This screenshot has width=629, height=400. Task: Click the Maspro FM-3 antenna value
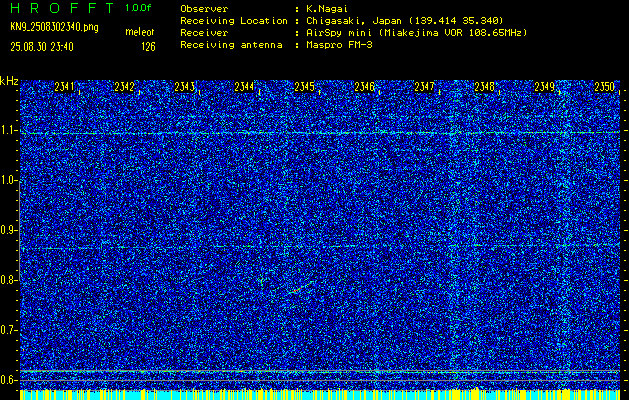tap(339, 45)
